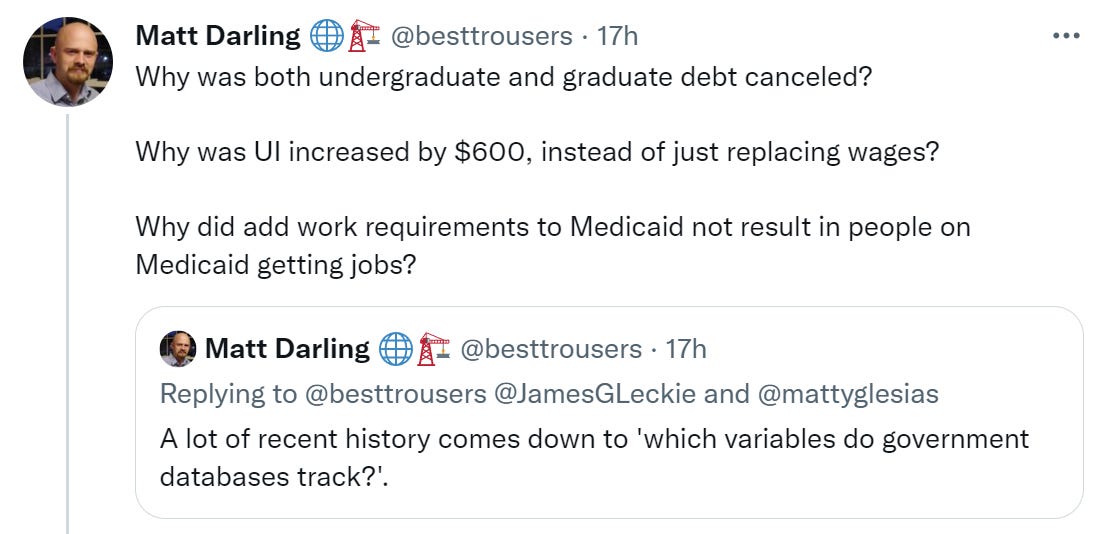This screenshot has height=534, width=1099.
Task: Open @JamesGLeckie mention in reply line
Action: click(x=595, y=395)
